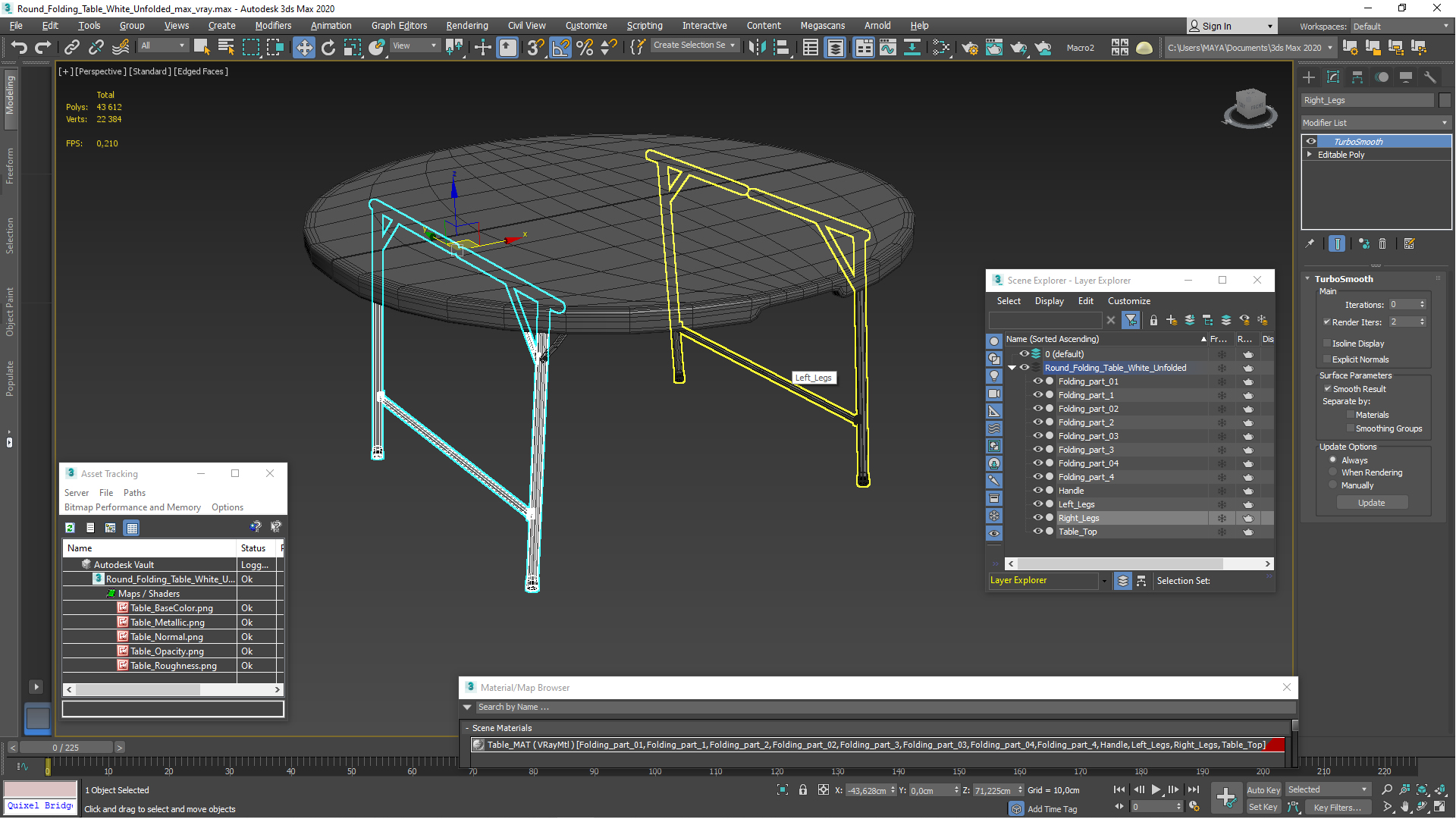Collapse the TurboSmooth rollout
The image size is (1456, 819).
1307,279
